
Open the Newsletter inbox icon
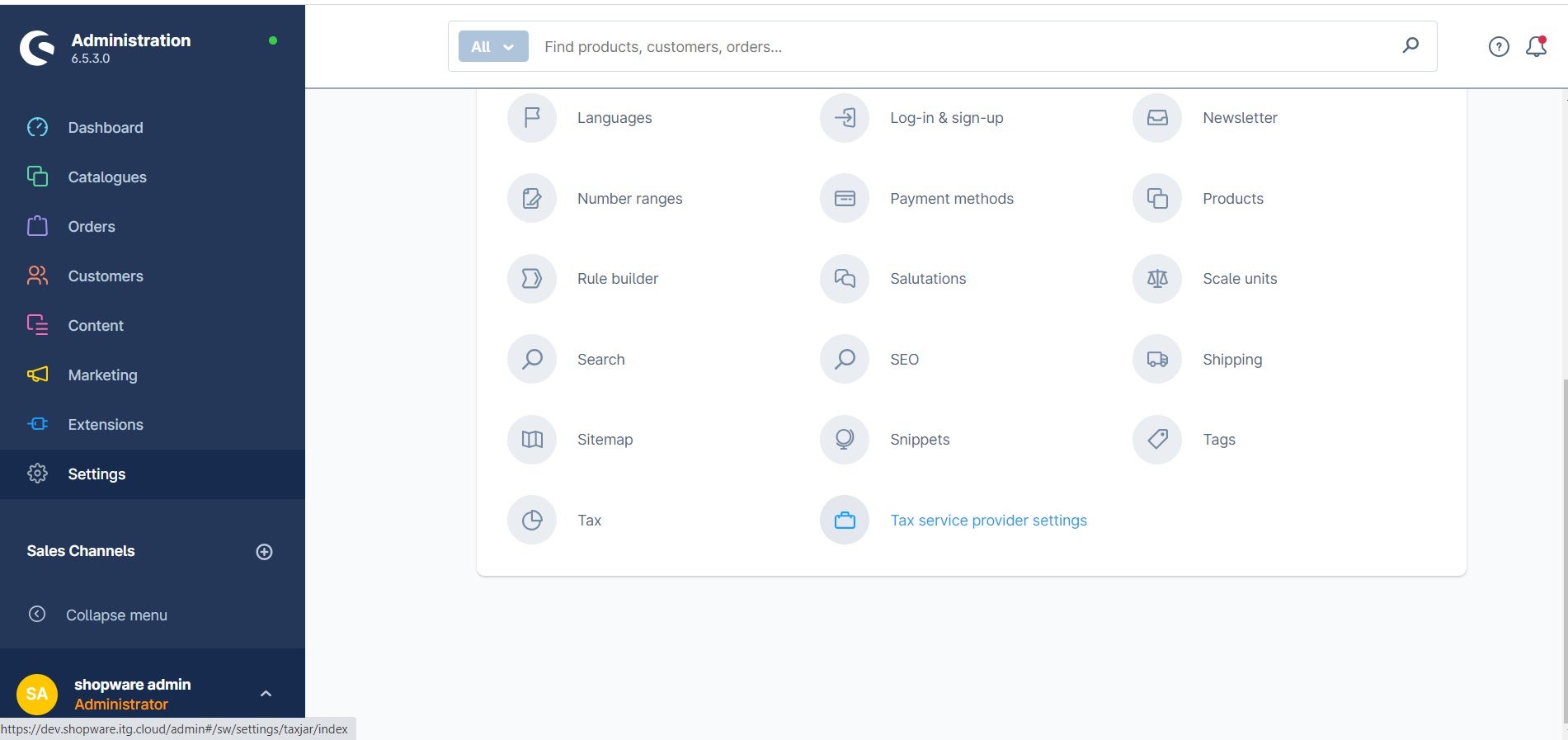tap(1157, 118)
